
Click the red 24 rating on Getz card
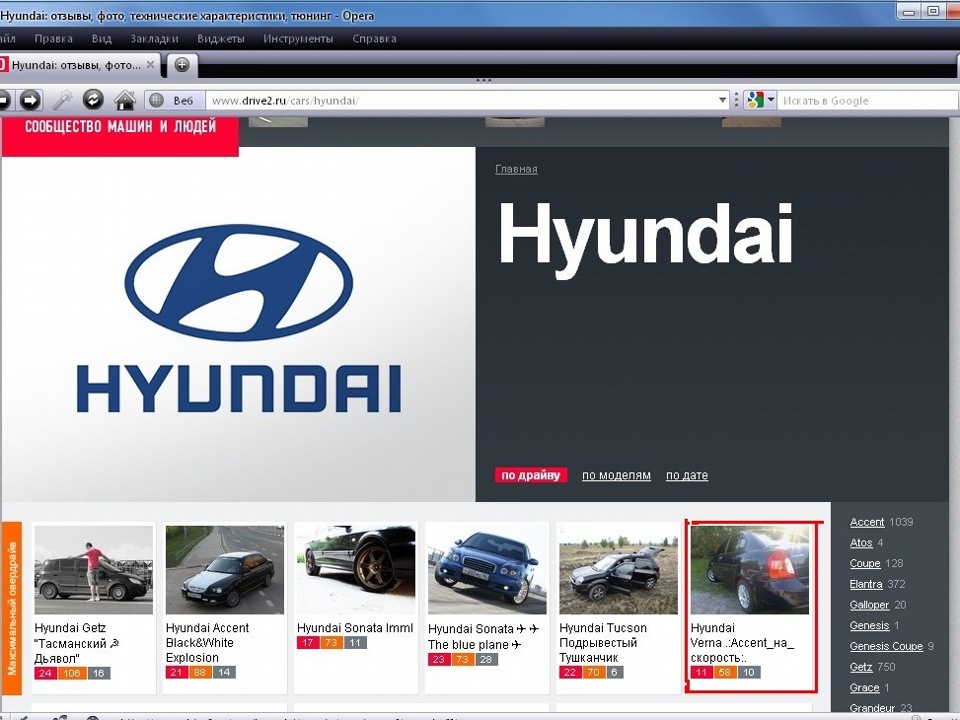click(x=45, y=673)
